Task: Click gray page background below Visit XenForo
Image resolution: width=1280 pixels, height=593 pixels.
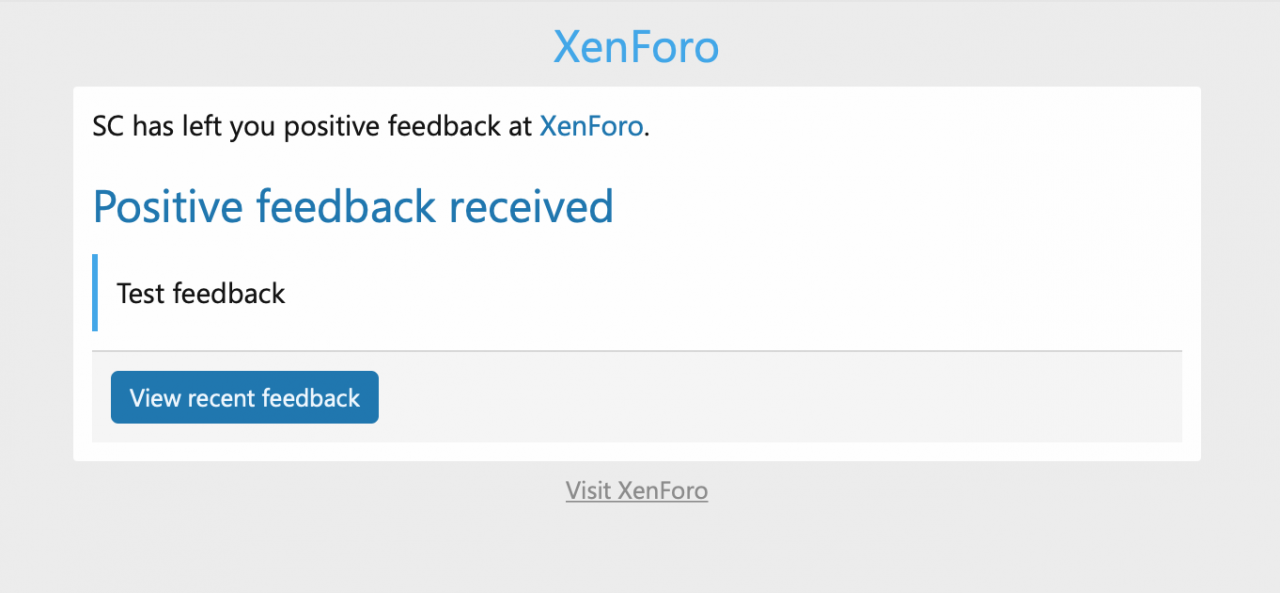Action: 636,550
